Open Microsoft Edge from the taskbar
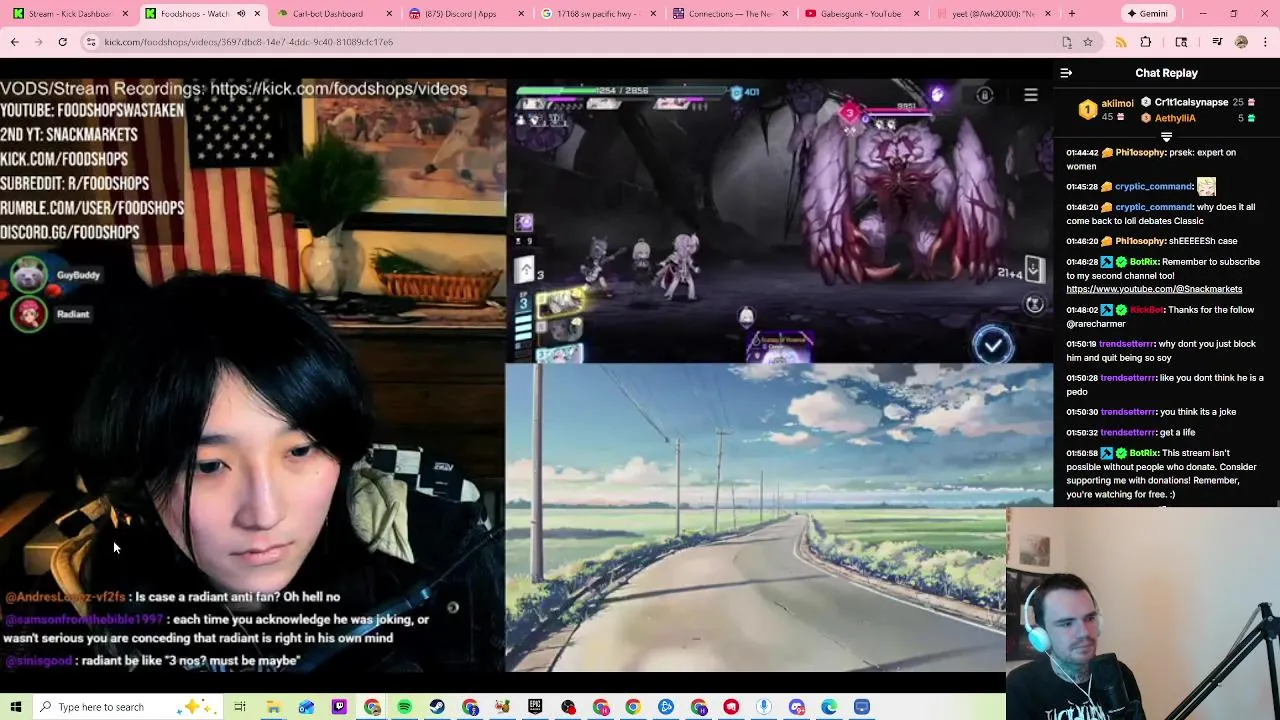The width and height of the screenshot is (1280, 720). pos(829,707)
